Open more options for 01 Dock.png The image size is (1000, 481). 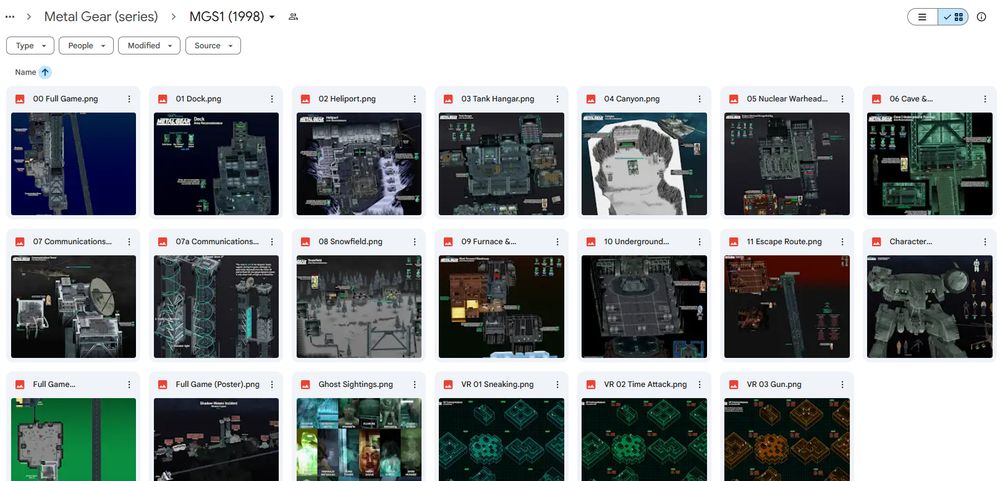coord(272,99)
